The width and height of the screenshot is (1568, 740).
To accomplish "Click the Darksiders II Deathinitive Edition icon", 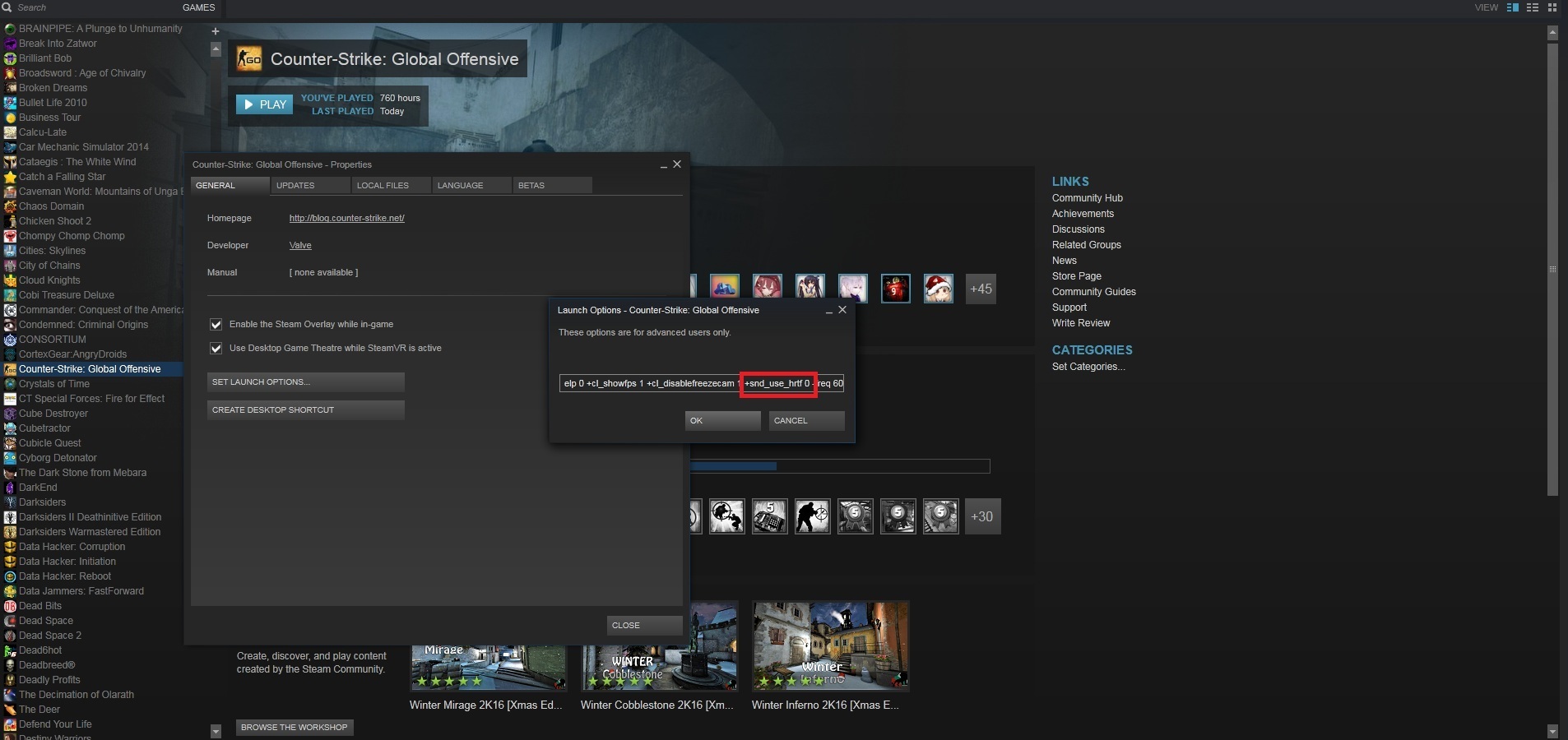I will click(10, 517).
